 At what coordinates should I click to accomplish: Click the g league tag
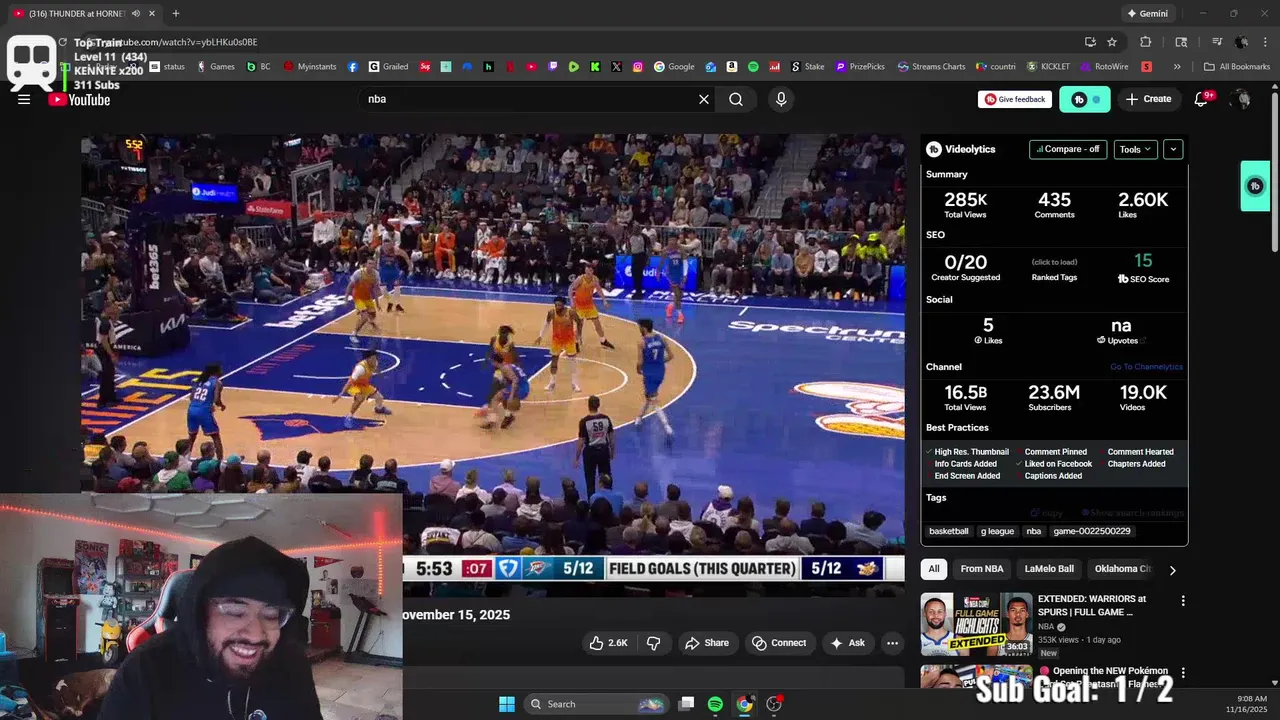pyautogui.click(x=997, y=531)
